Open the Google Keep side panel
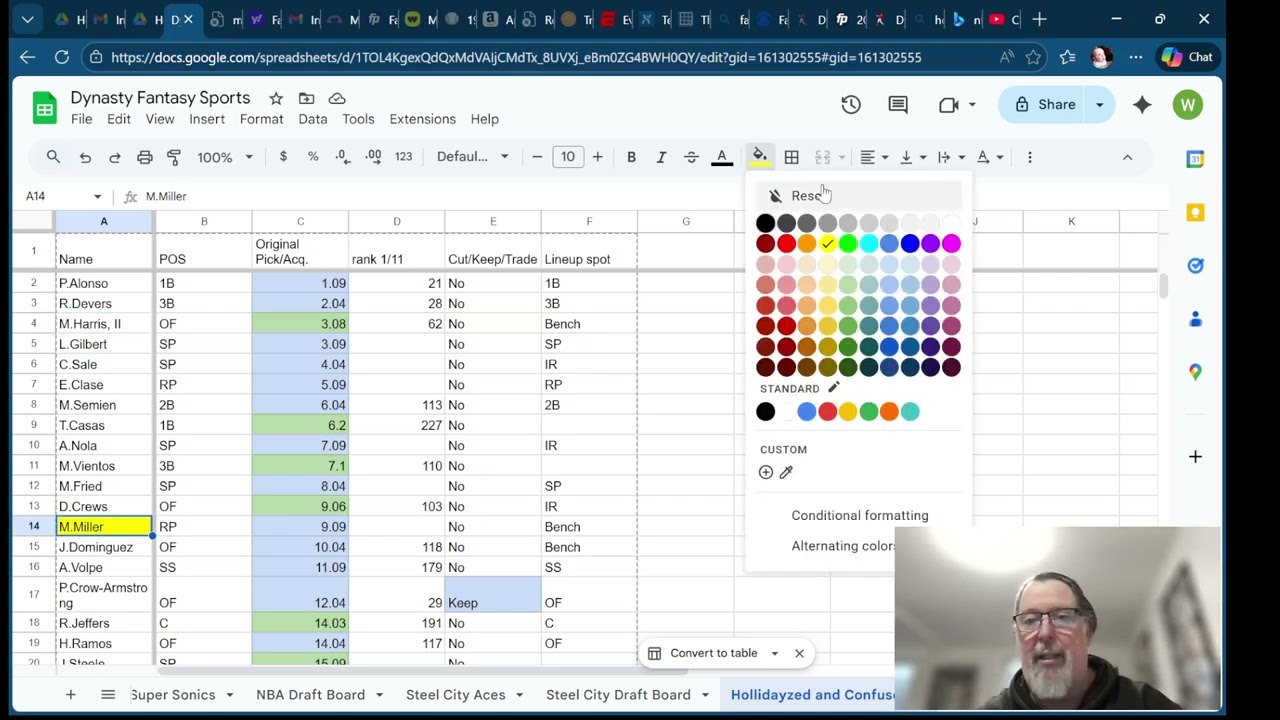Image resolution: width=1280 pixels, height=720 pixels. pyautogui.click(x=1195, y=212)
